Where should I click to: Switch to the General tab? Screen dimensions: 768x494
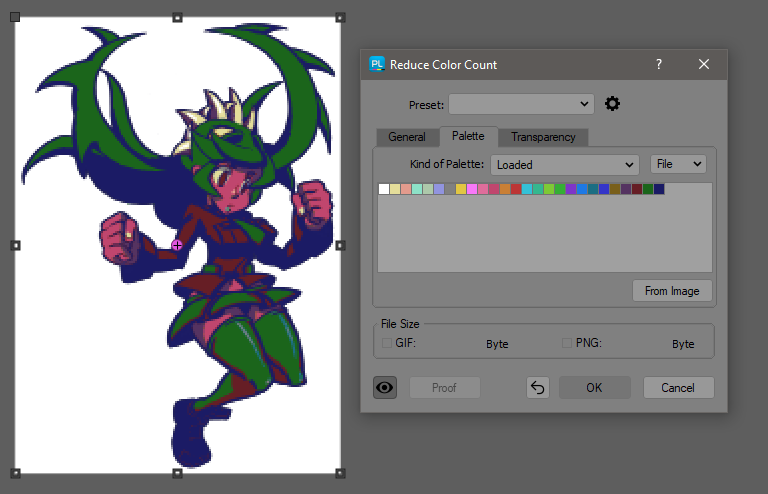pos(407,137)
